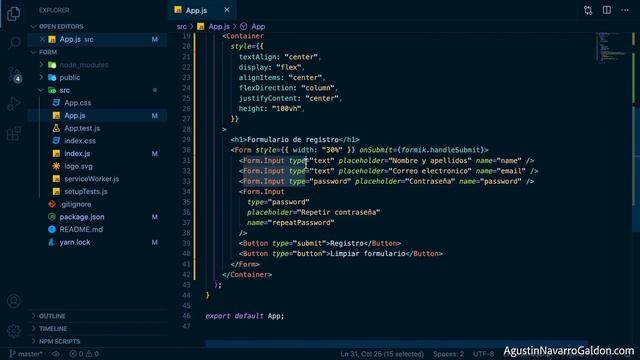Expand the NPM Scripts panel
This screenshot has height=360, width=640.
click(98, 341)
